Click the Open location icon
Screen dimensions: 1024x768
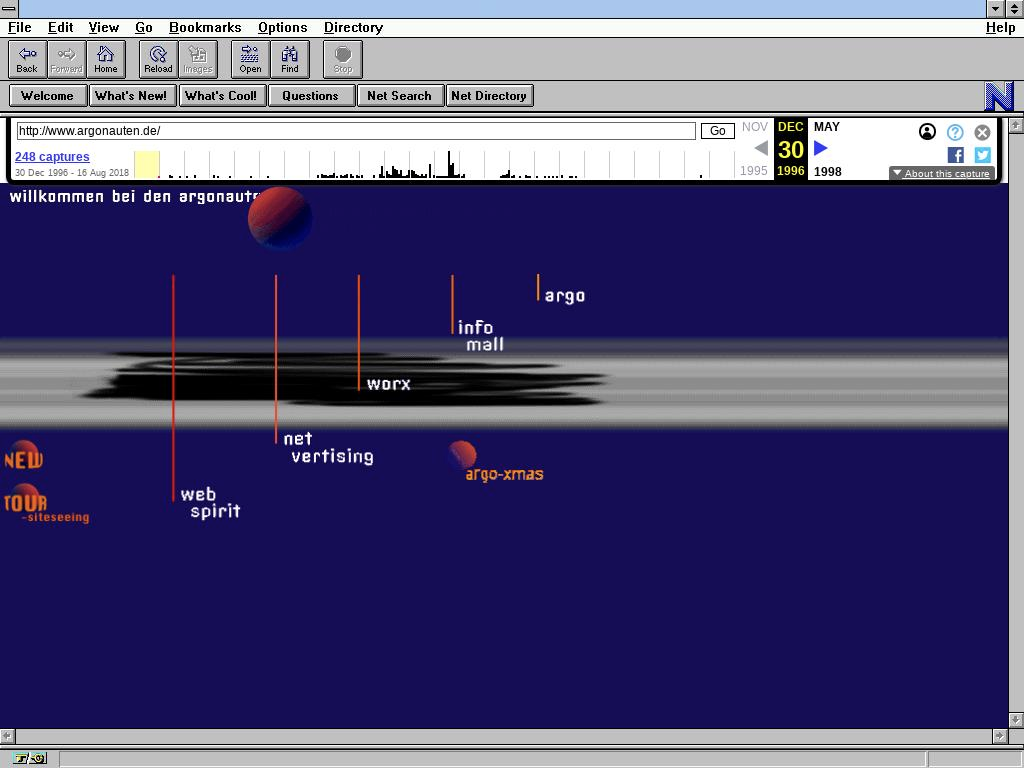click(x=250, y=59)
